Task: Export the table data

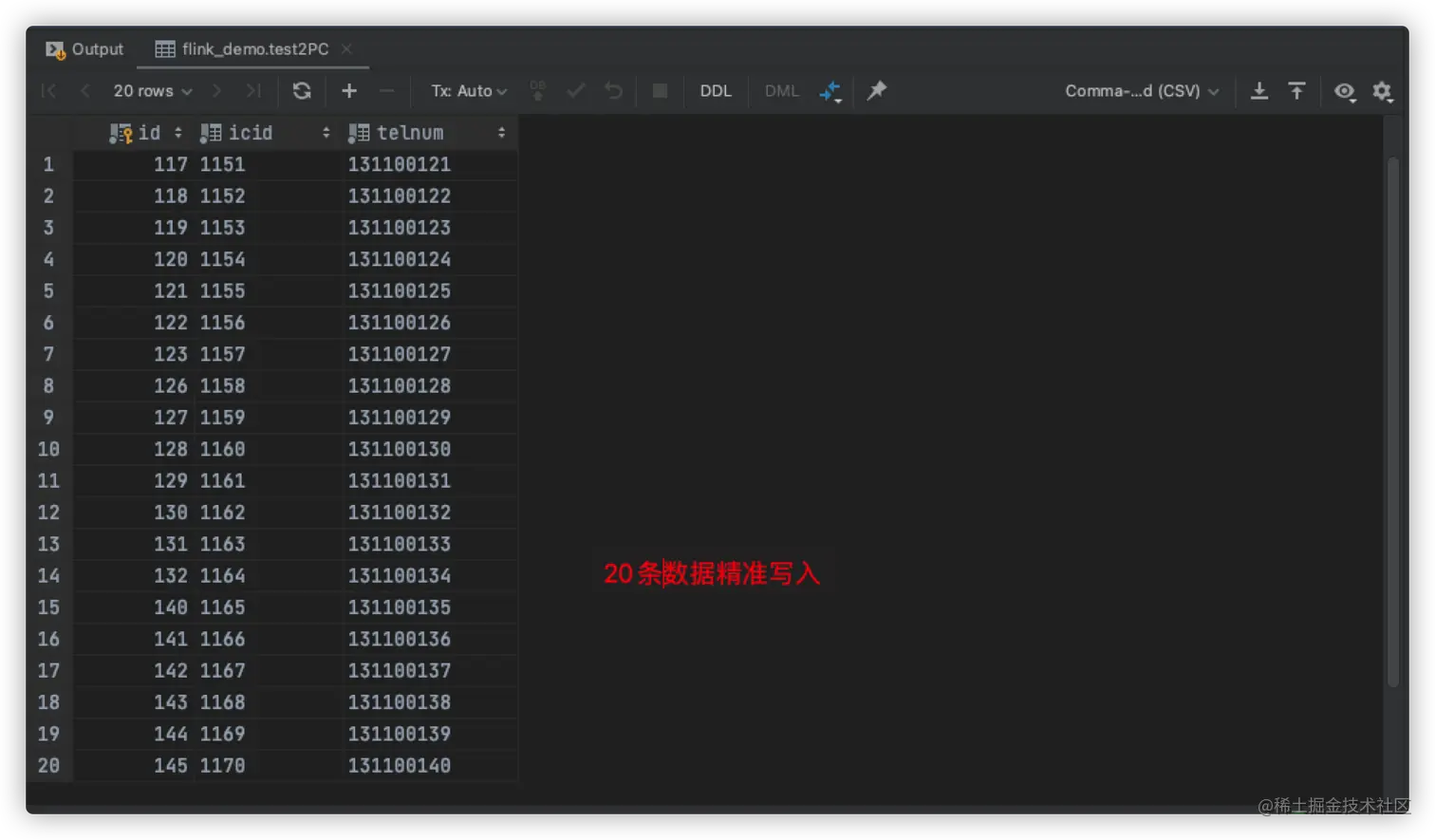Action: (x=1258, y=90)
